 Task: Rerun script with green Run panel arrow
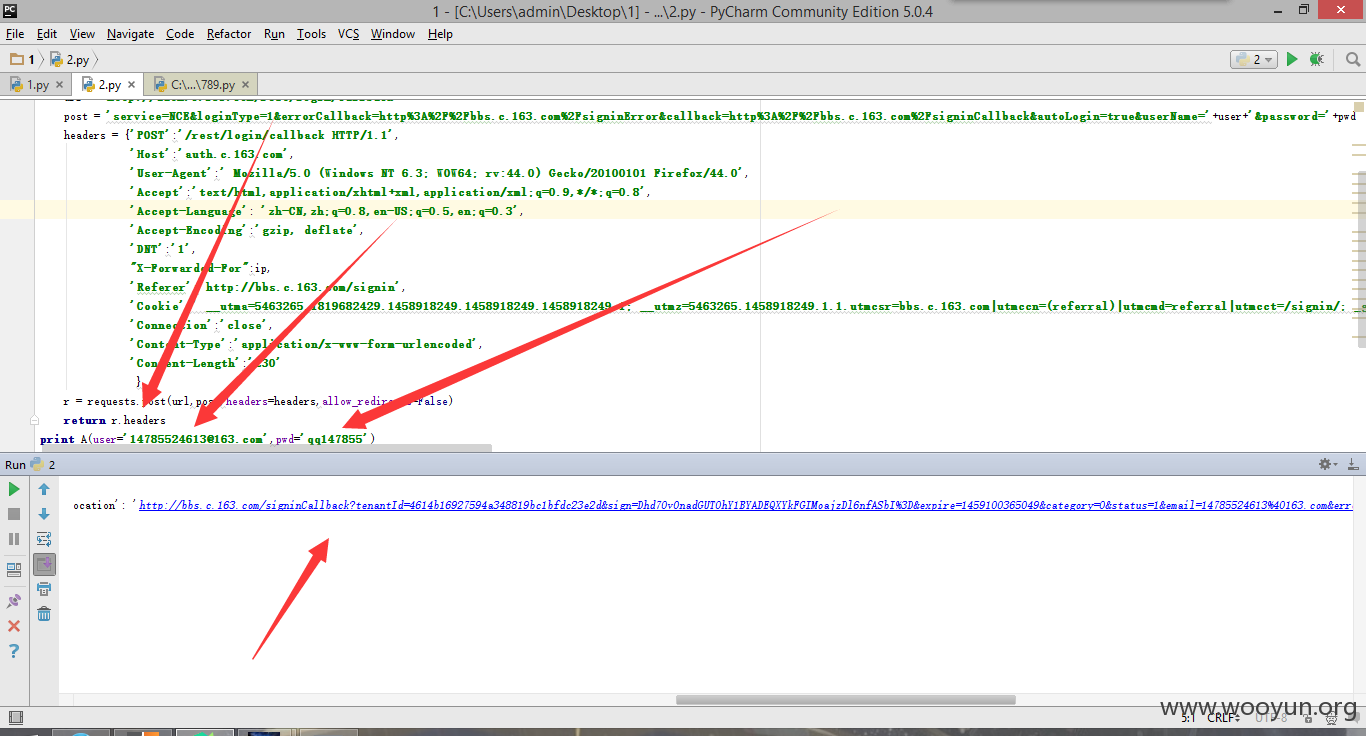click(x=14, y=489)
